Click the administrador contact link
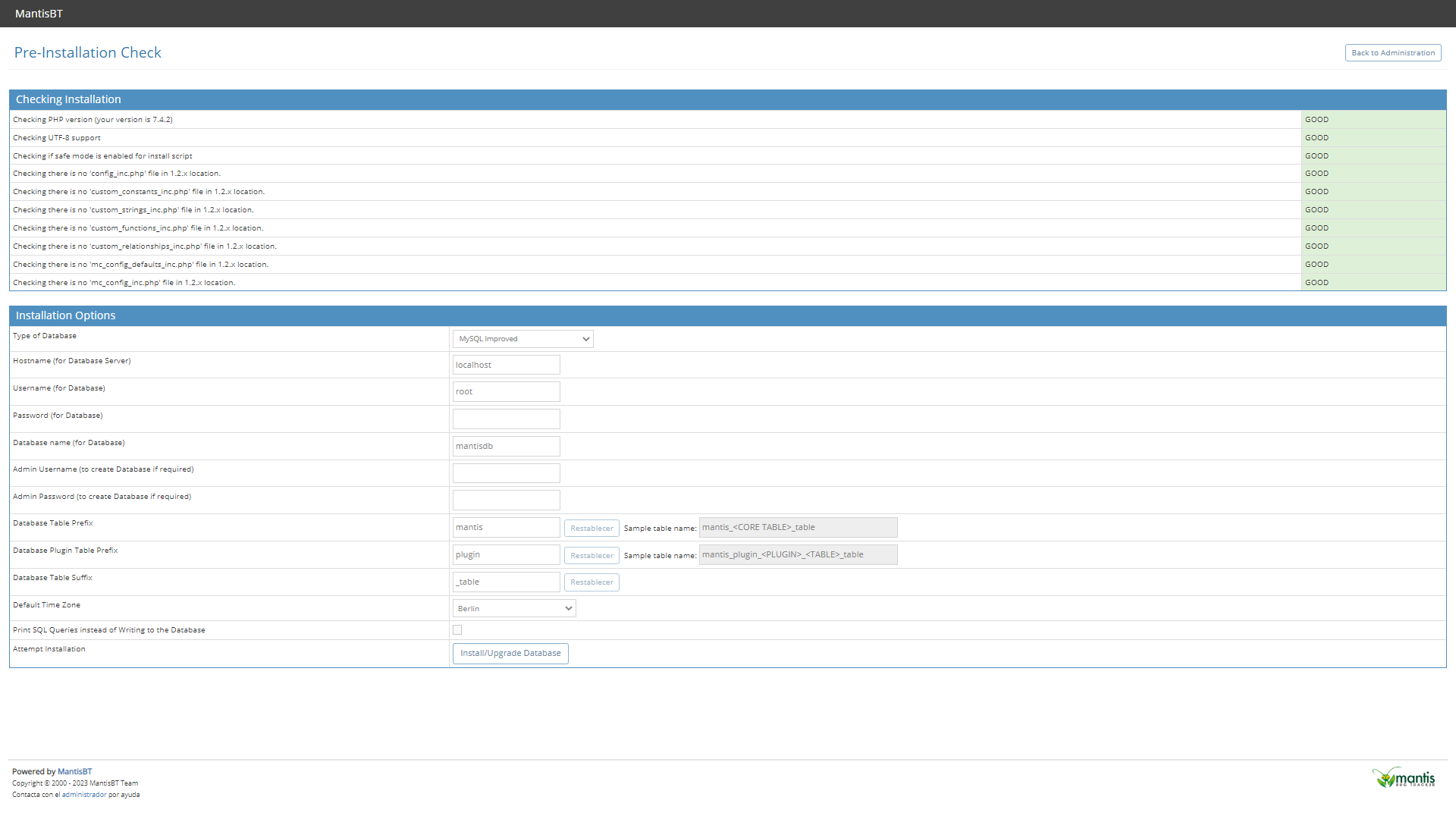The width and height of the screenshot is (1456, 819). (x=84, y=795)
